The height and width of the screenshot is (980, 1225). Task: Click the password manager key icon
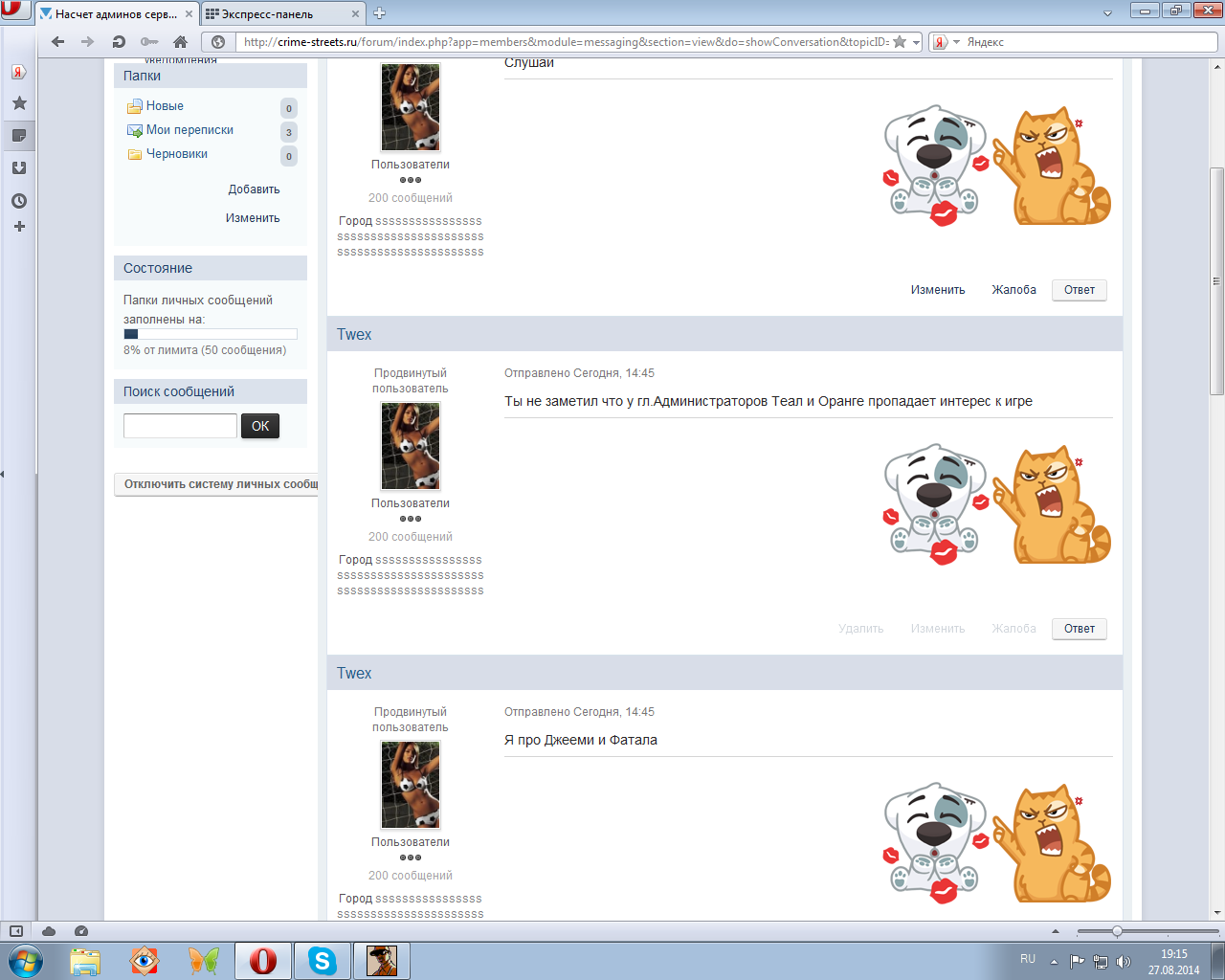click(149, 42)
